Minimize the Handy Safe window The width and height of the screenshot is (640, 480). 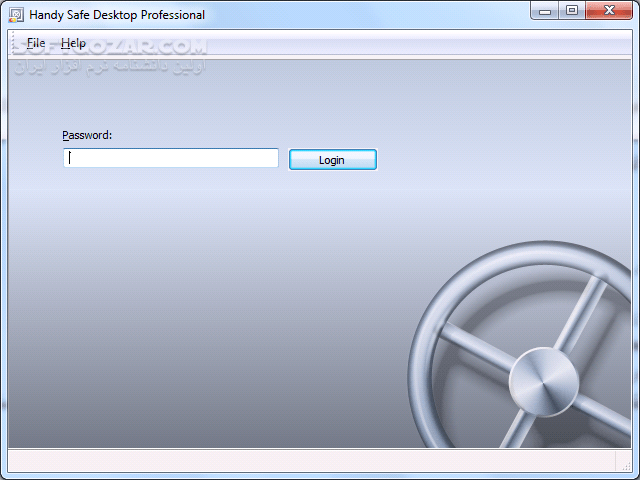[544, 11]
